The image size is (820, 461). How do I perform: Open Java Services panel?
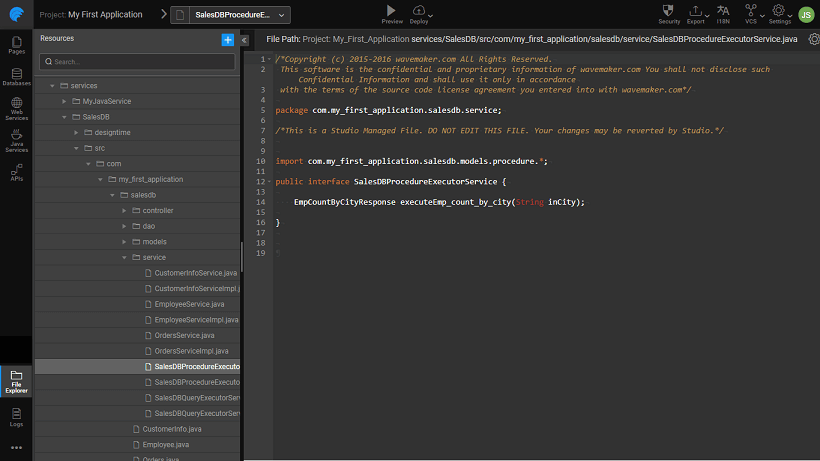point(16,141)
